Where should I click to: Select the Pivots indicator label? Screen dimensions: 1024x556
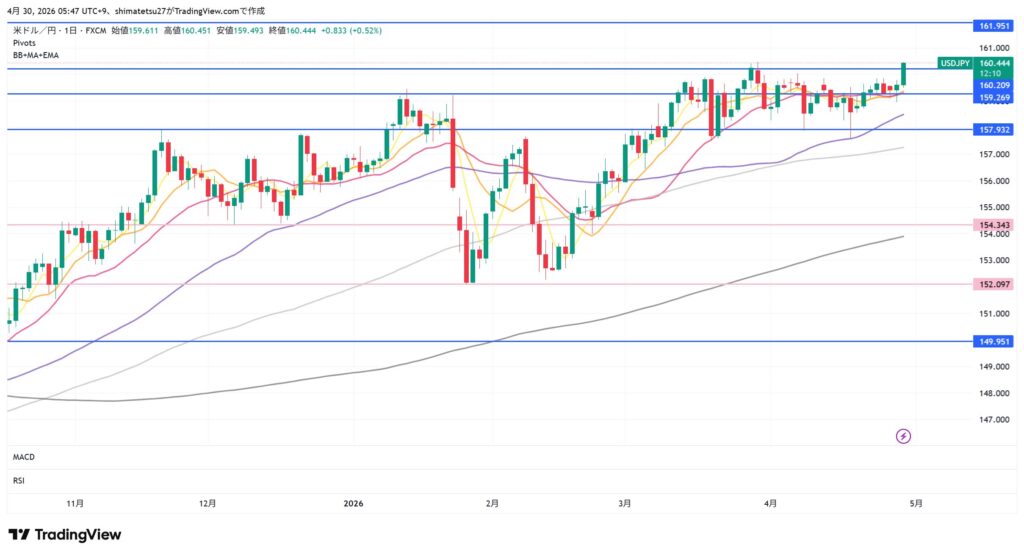24,43
